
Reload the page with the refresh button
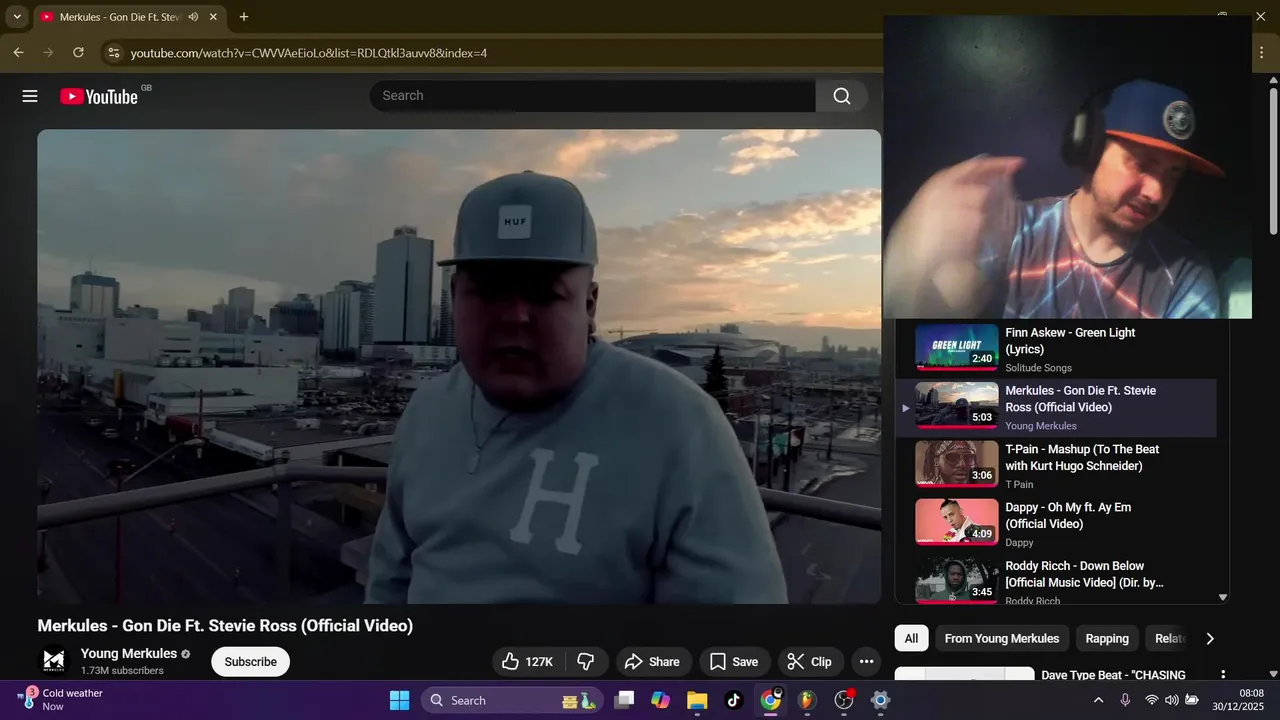coord(78,52)
